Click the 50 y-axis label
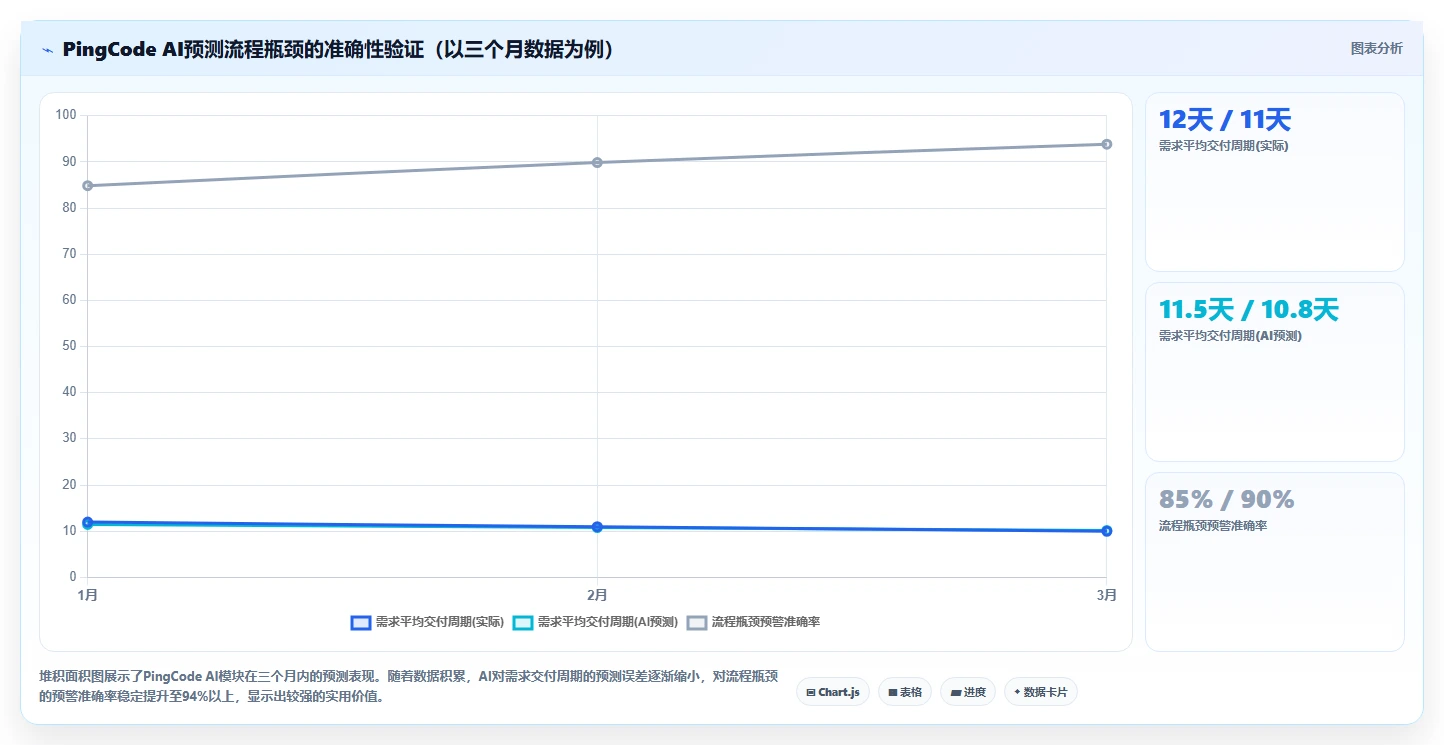The image size is (1444, 745). coord(69,346)
